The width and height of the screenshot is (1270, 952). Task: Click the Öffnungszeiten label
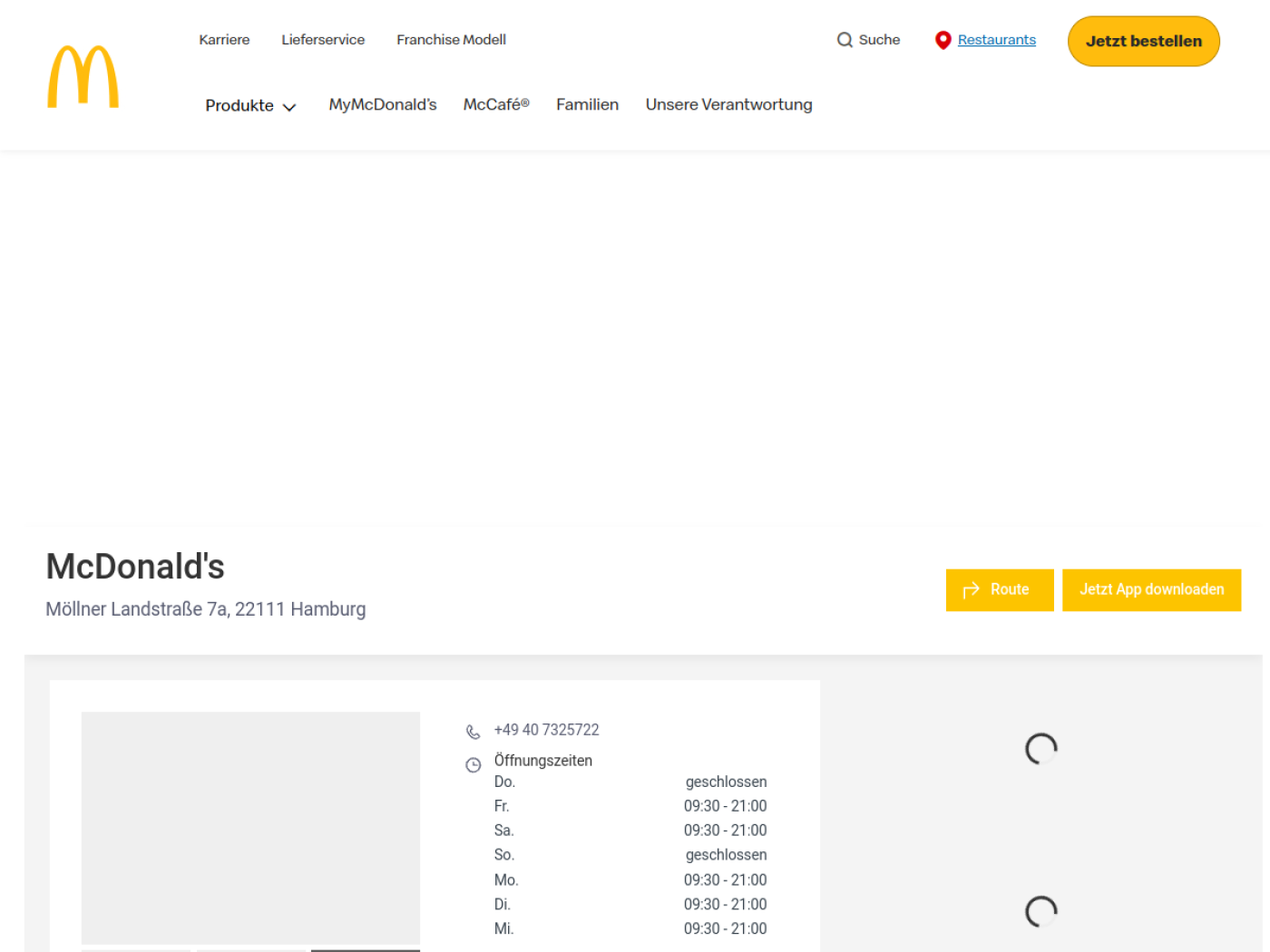[x=542, y=761]
